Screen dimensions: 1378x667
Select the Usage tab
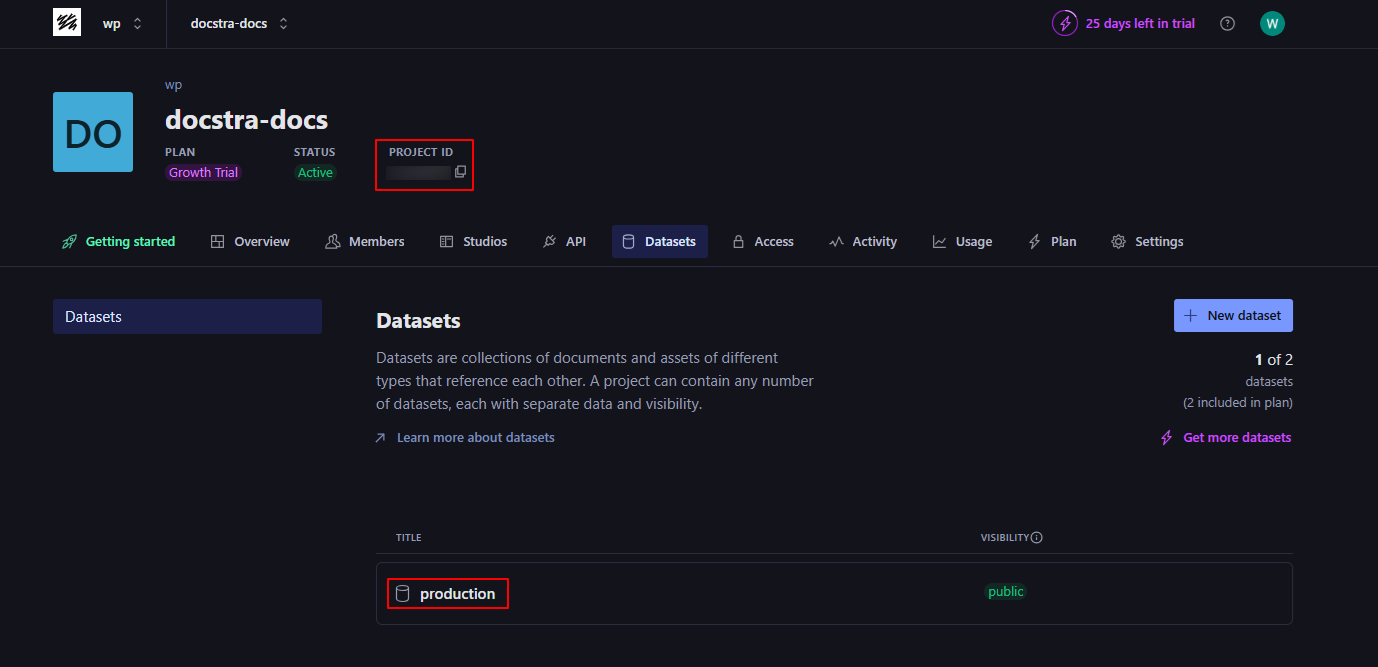pyautogui.click(x=962, y=242)
